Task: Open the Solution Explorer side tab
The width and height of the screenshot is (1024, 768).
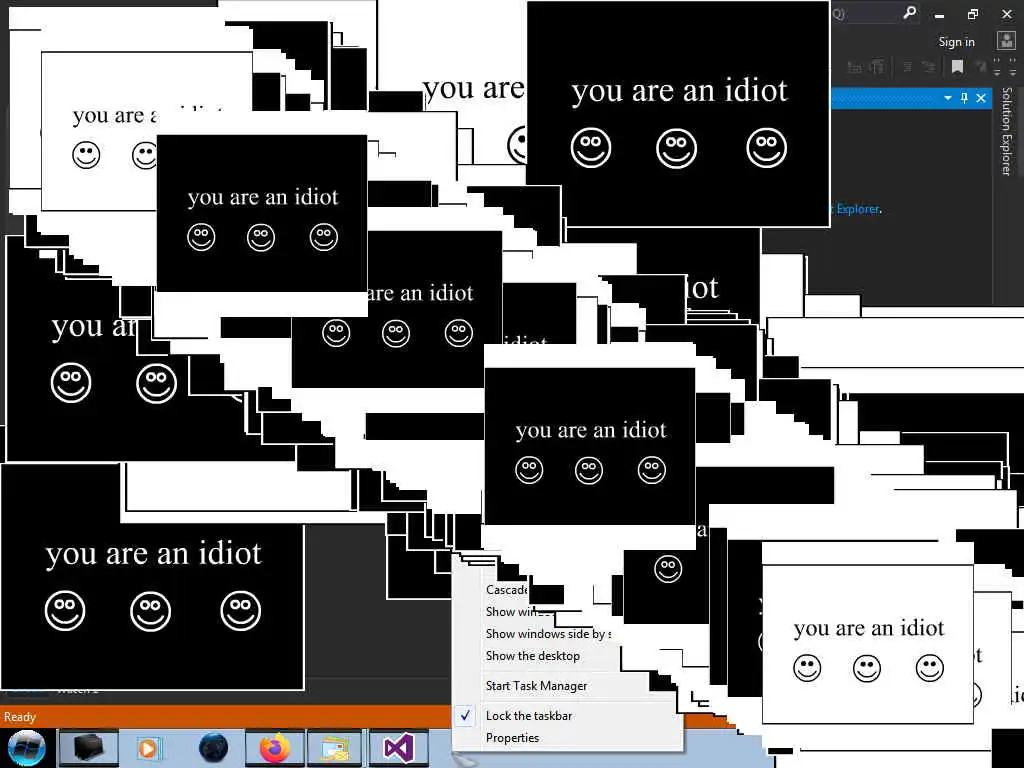Action: click(x=1006, y=131)
